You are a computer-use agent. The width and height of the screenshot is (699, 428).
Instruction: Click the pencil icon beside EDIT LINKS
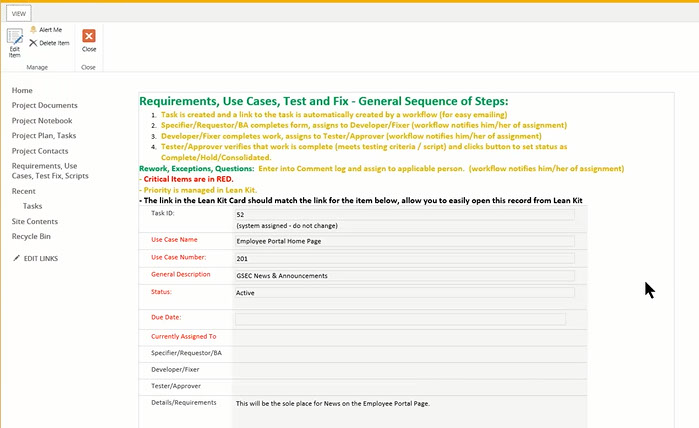coord(16,258)
